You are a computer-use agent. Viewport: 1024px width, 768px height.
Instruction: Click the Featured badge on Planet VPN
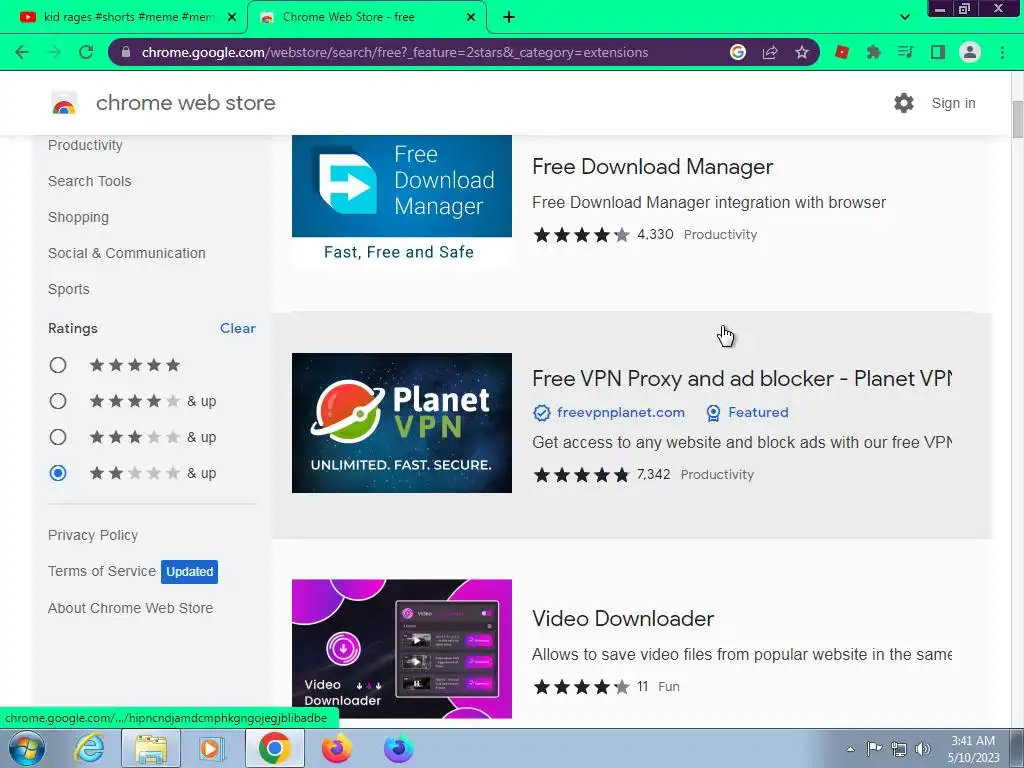pyautogui.click(x=748, y=412)
